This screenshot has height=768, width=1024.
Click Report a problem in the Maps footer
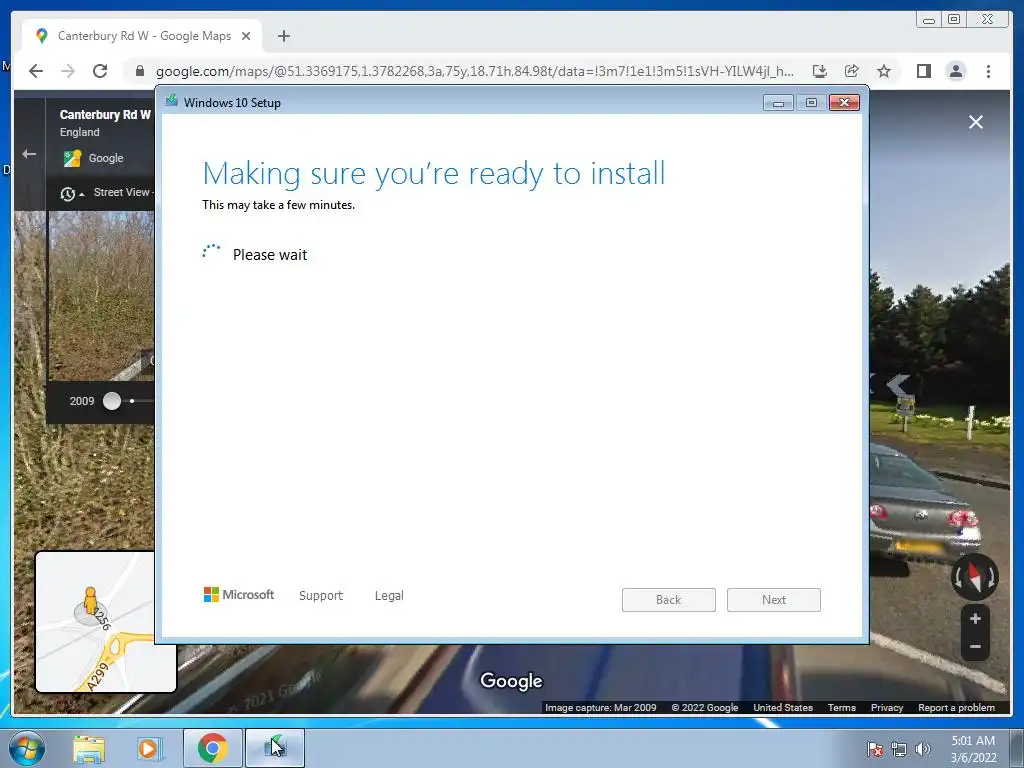click(957, 707)
